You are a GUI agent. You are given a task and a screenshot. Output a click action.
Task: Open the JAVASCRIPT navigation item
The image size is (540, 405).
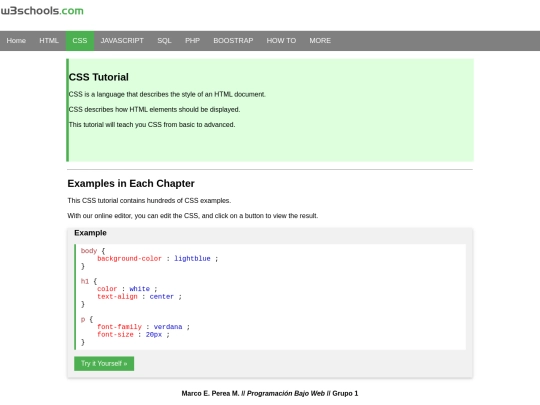pos(122,41)
